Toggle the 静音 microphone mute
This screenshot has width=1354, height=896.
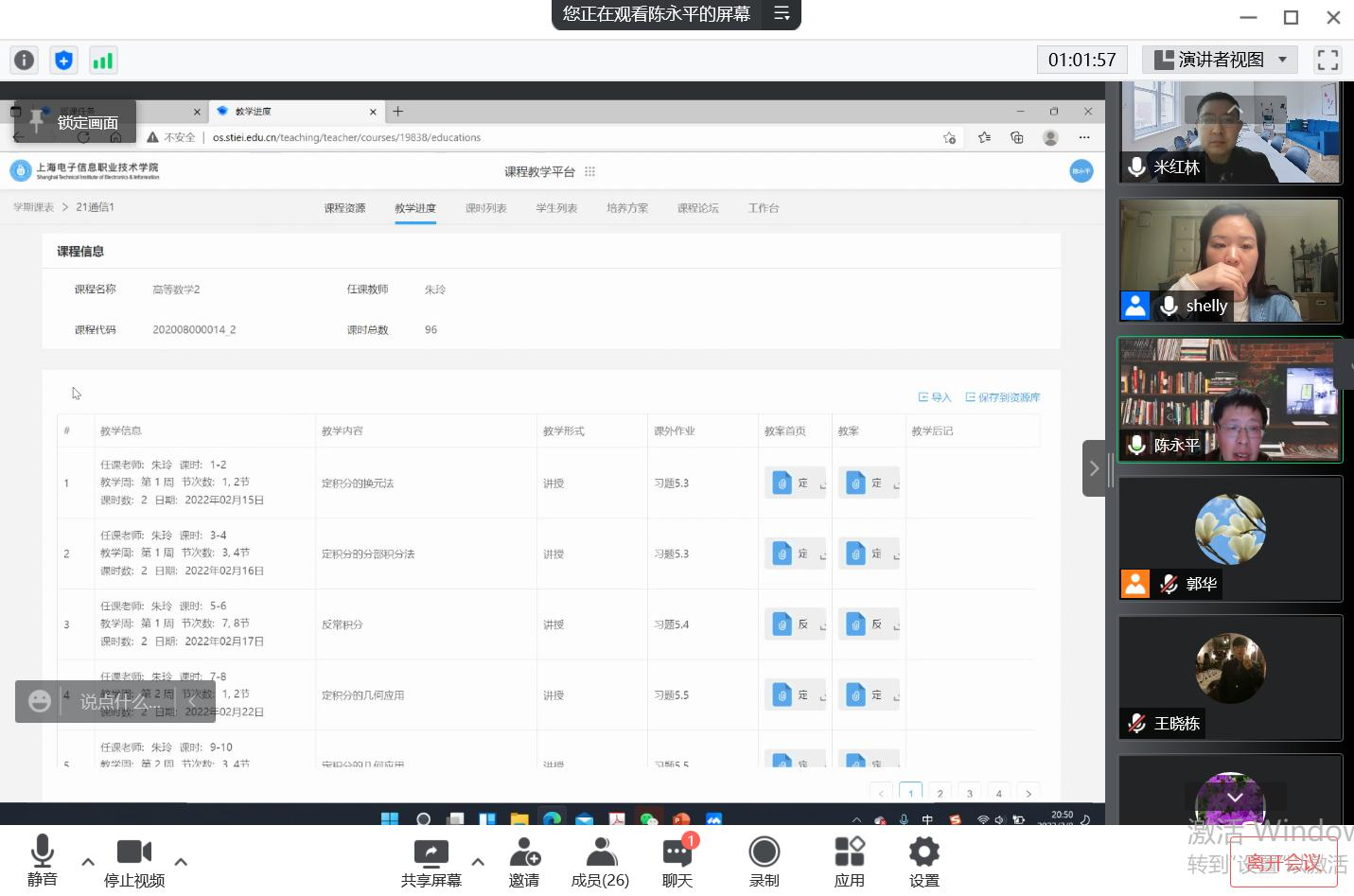click(x=42, y=862)
